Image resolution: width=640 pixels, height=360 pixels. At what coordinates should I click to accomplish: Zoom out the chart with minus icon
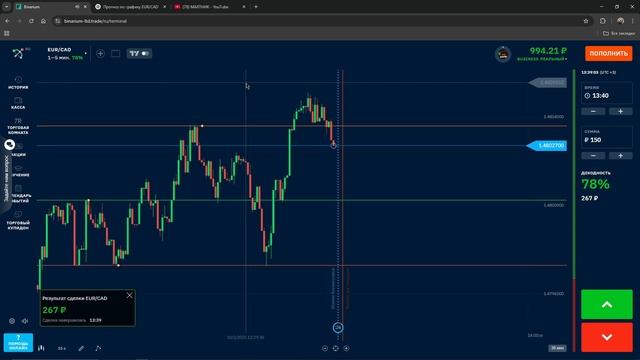pyautogui.click(x=325, y=348)
